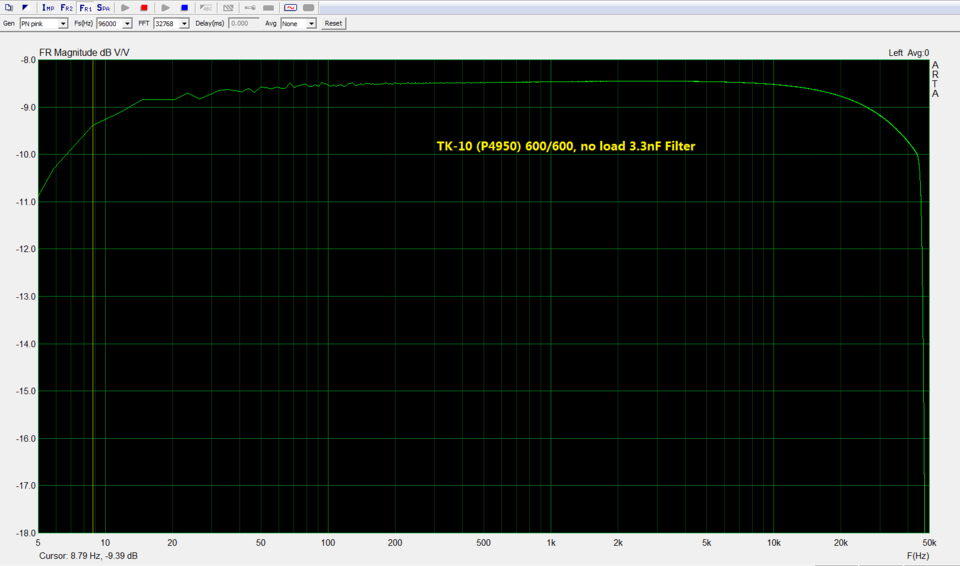Click the copy icon in toolbar
960x566 pixels.
coord(9,7)
